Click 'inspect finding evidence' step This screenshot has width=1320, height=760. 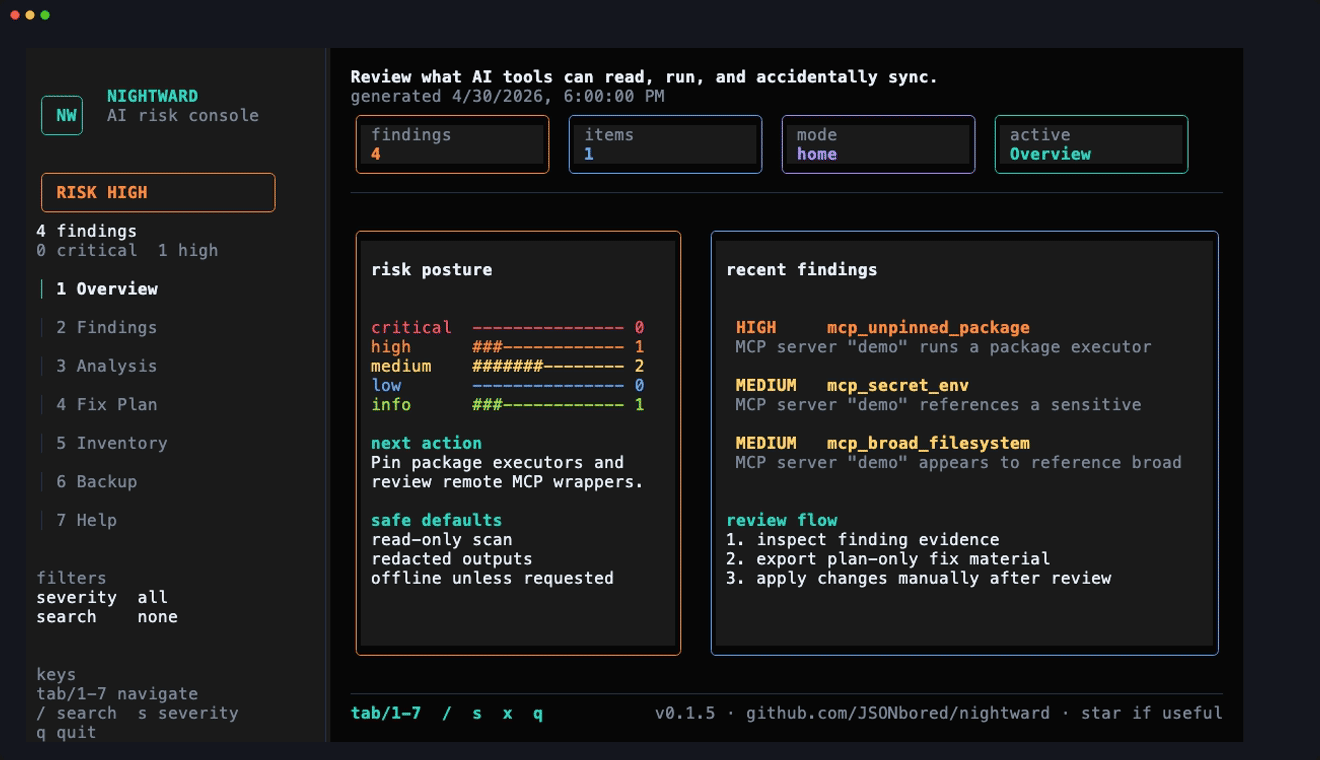[877, 539]
